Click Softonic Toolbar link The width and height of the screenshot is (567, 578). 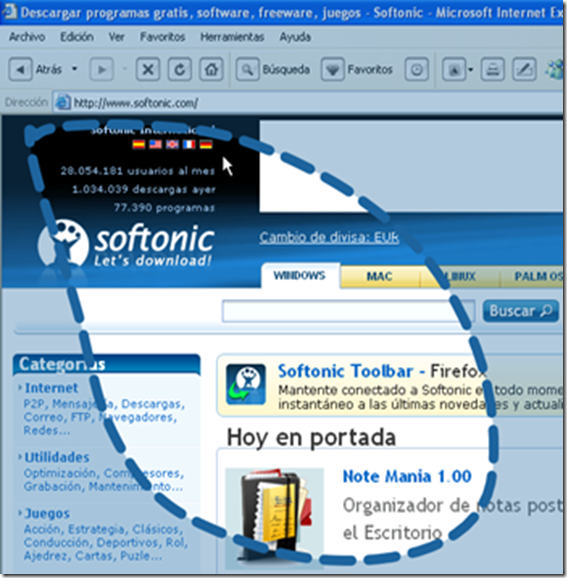pos(345,371)
